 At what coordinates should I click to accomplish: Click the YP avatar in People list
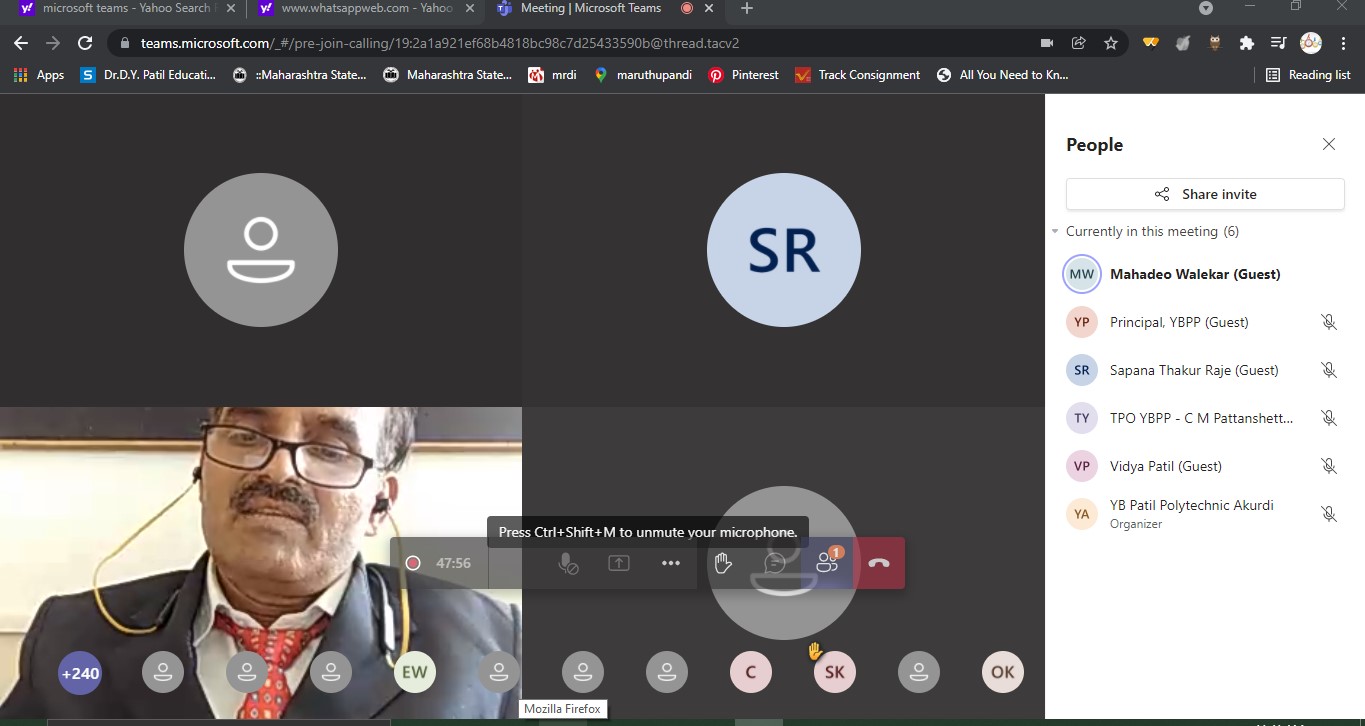pos(1082,322)
